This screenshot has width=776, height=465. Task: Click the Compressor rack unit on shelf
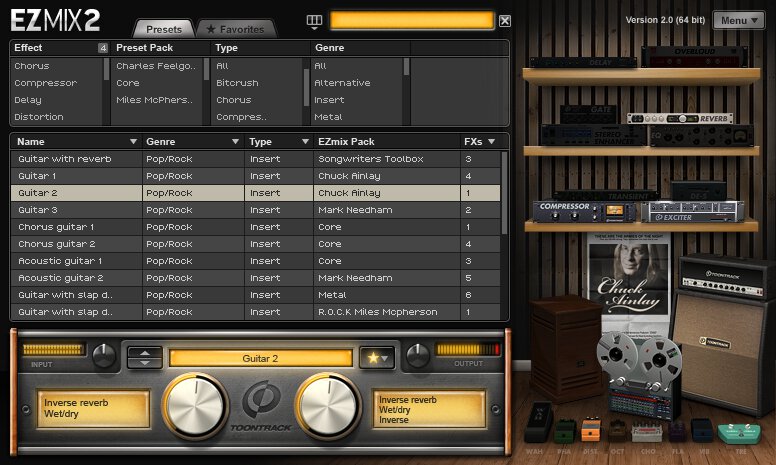tap(567, 210)
